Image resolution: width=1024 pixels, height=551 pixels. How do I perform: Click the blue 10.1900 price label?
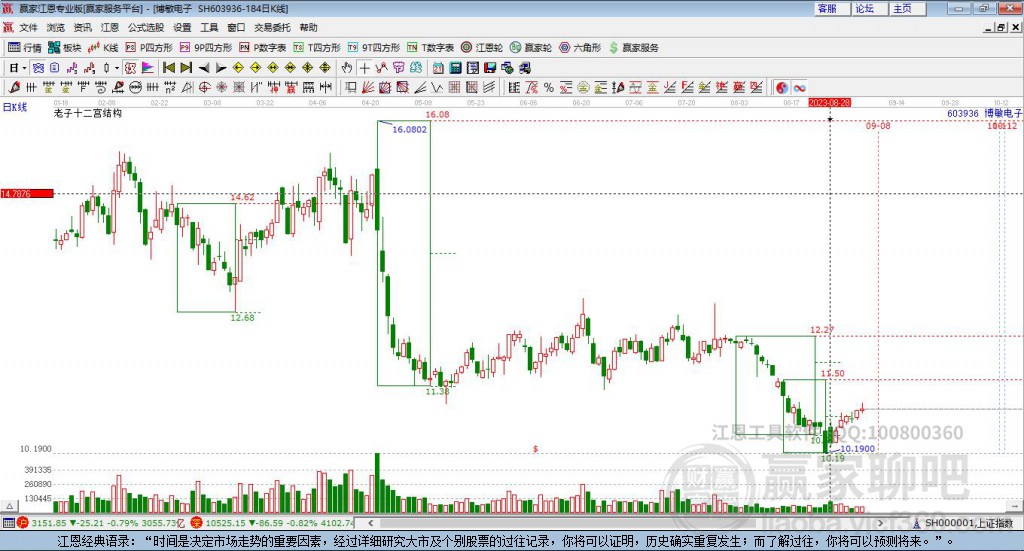click(857, 449)
